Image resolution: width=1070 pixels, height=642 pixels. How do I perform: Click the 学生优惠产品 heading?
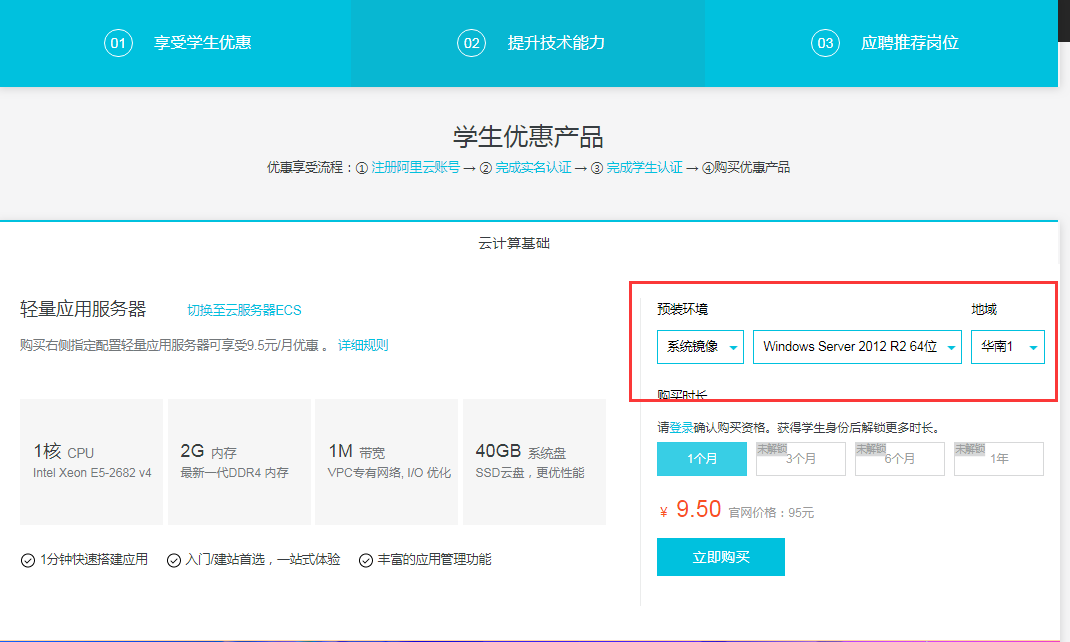(528, 137)
